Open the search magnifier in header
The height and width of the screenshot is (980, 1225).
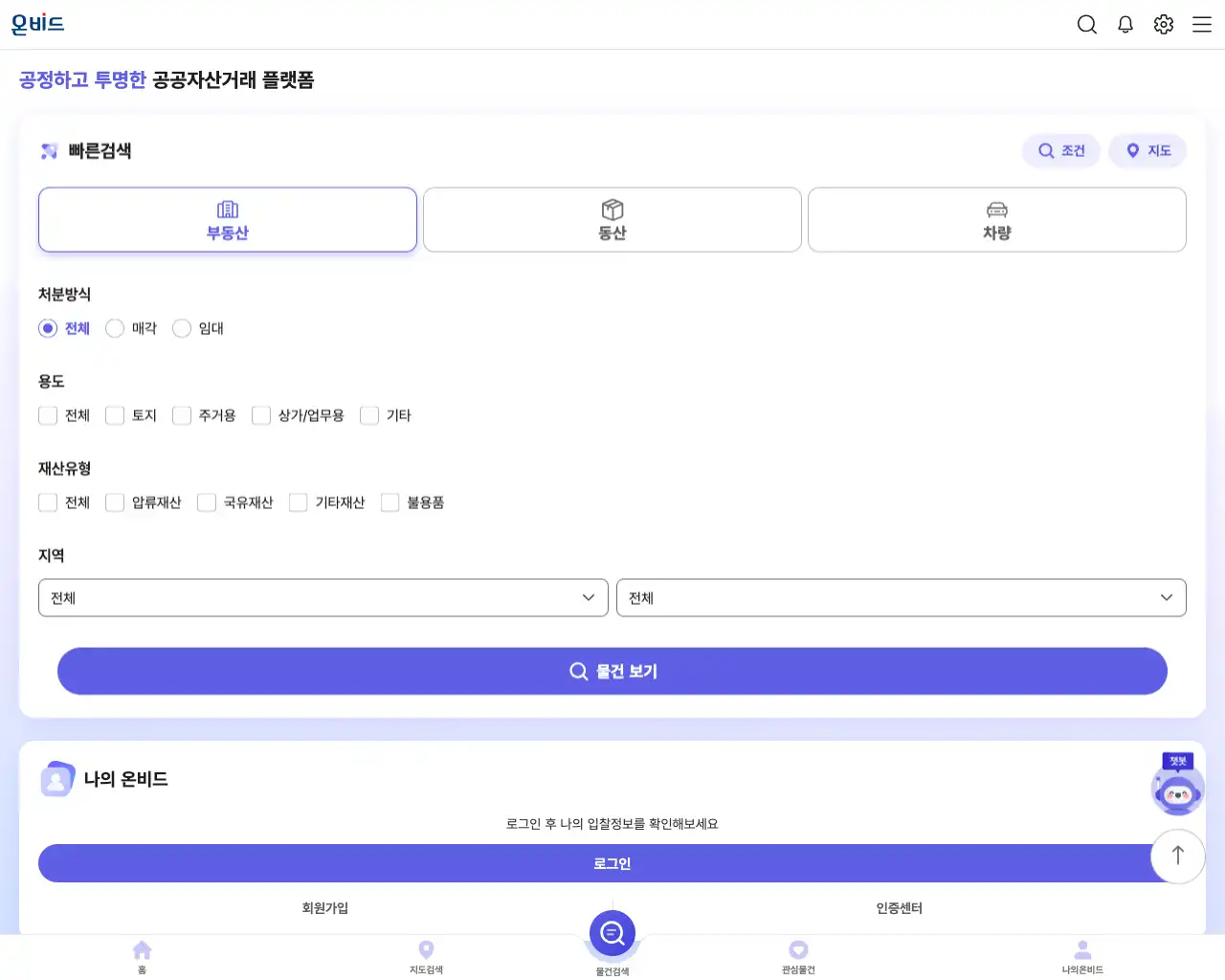tap(1087, 25)
